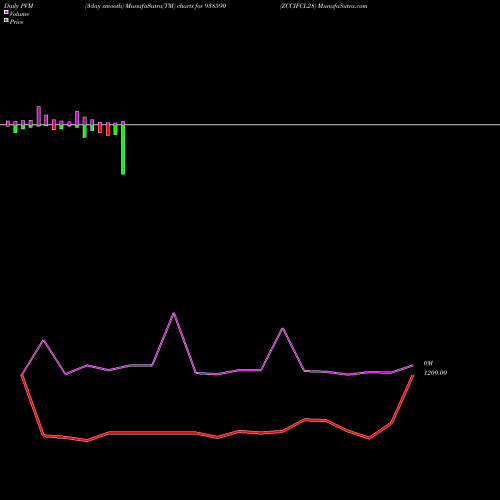The width and height of the screenshot is (500, 500).
Task: Click the 'Volume' legend label
Action: tap(19, 14)
